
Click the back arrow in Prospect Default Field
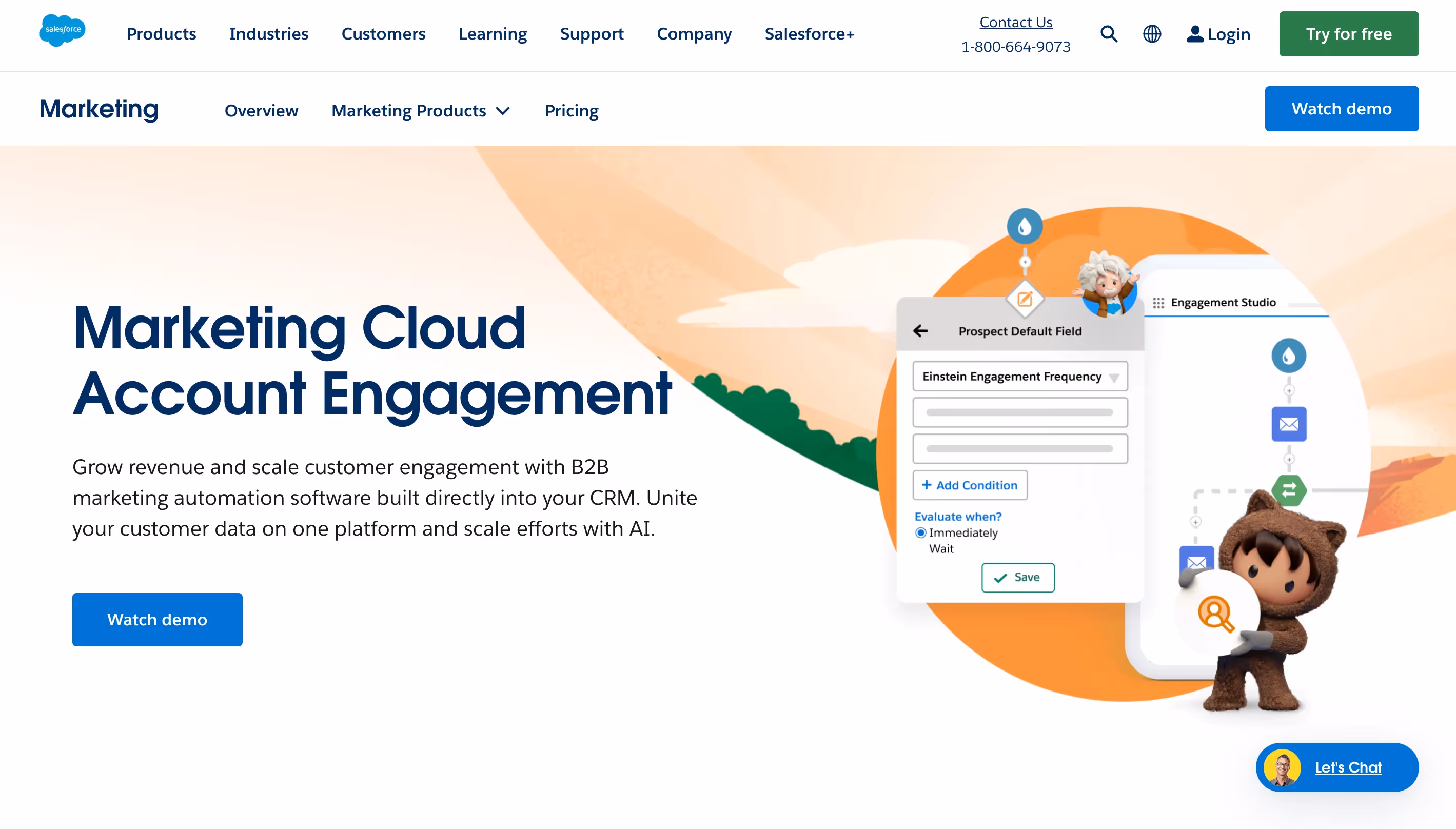920,331
